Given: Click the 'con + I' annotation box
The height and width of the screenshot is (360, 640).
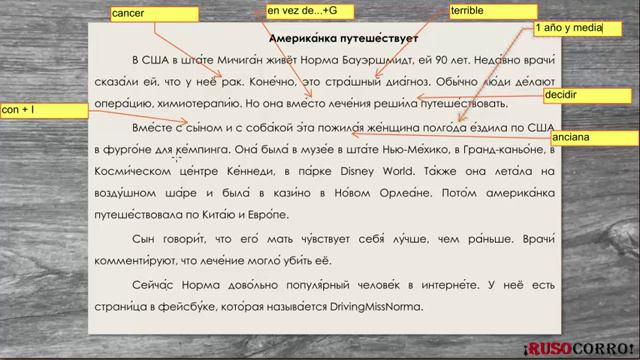Looking at the screenshot, I should (44, 111).
